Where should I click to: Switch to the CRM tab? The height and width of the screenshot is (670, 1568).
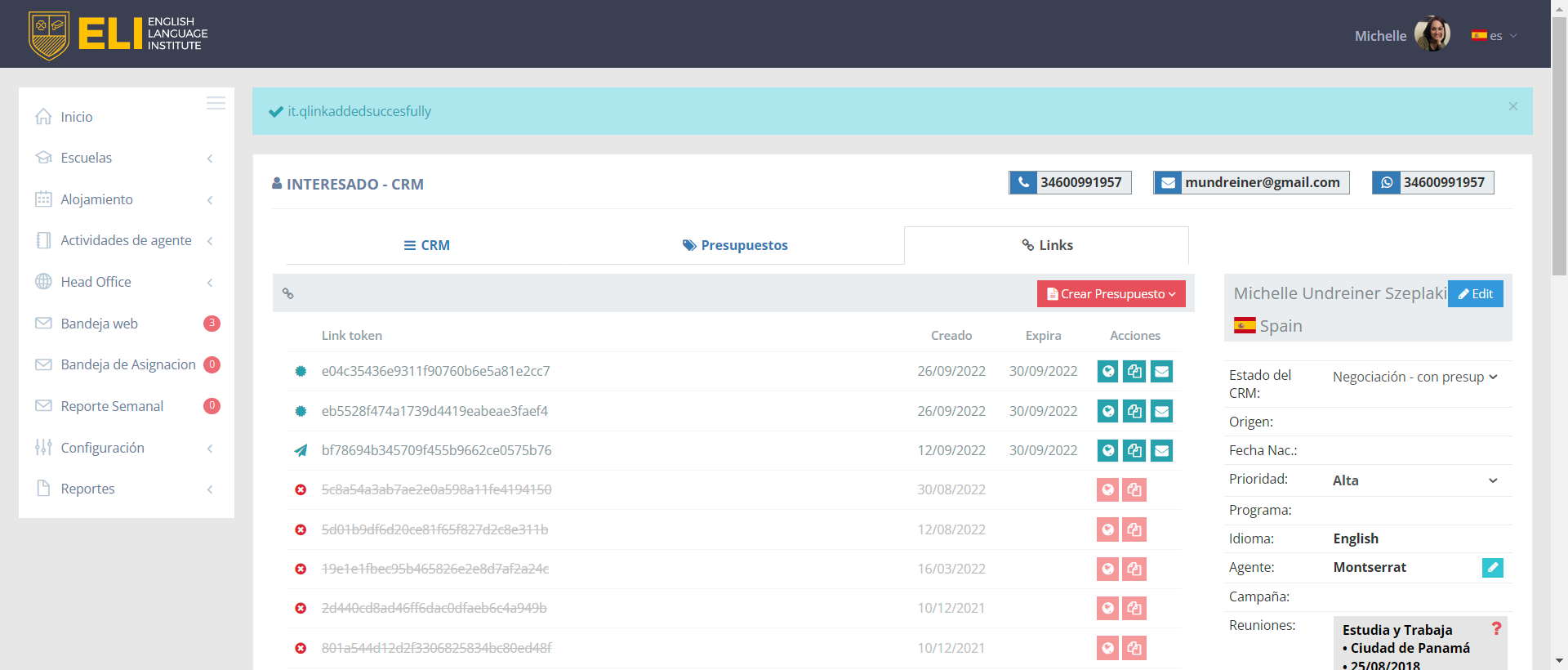tap(427, 245)
